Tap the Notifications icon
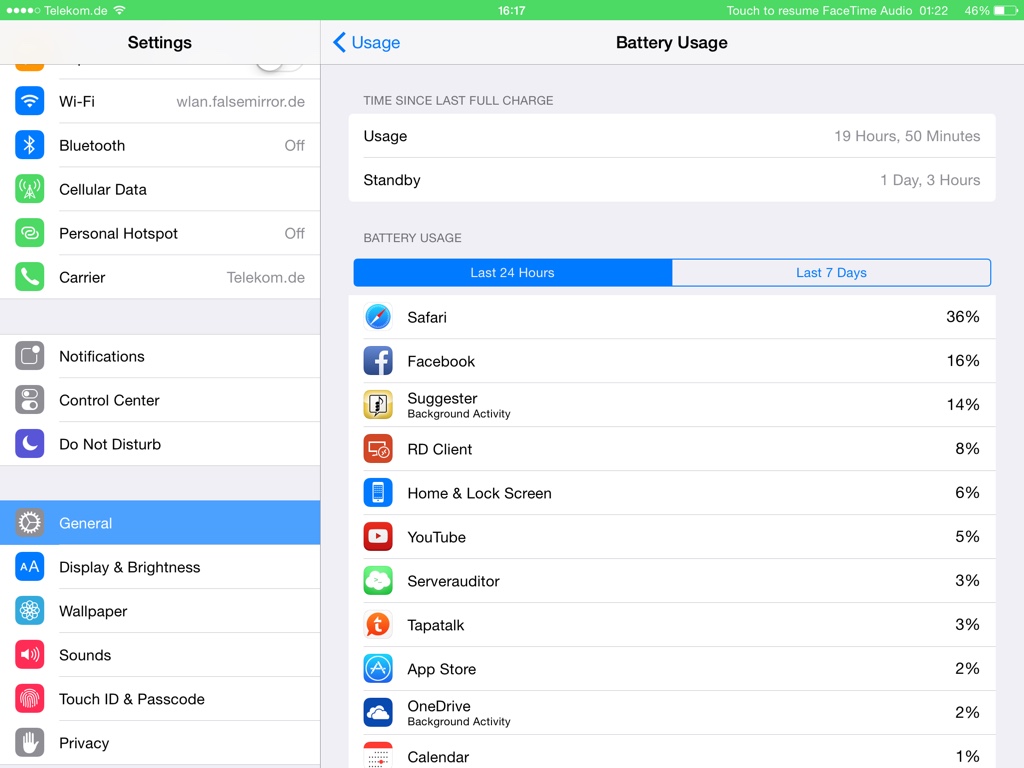 29,356
